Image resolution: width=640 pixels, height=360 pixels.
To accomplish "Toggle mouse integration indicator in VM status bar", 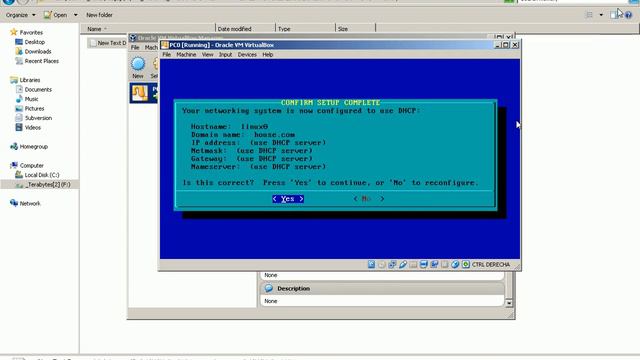I will pos(455,264).
